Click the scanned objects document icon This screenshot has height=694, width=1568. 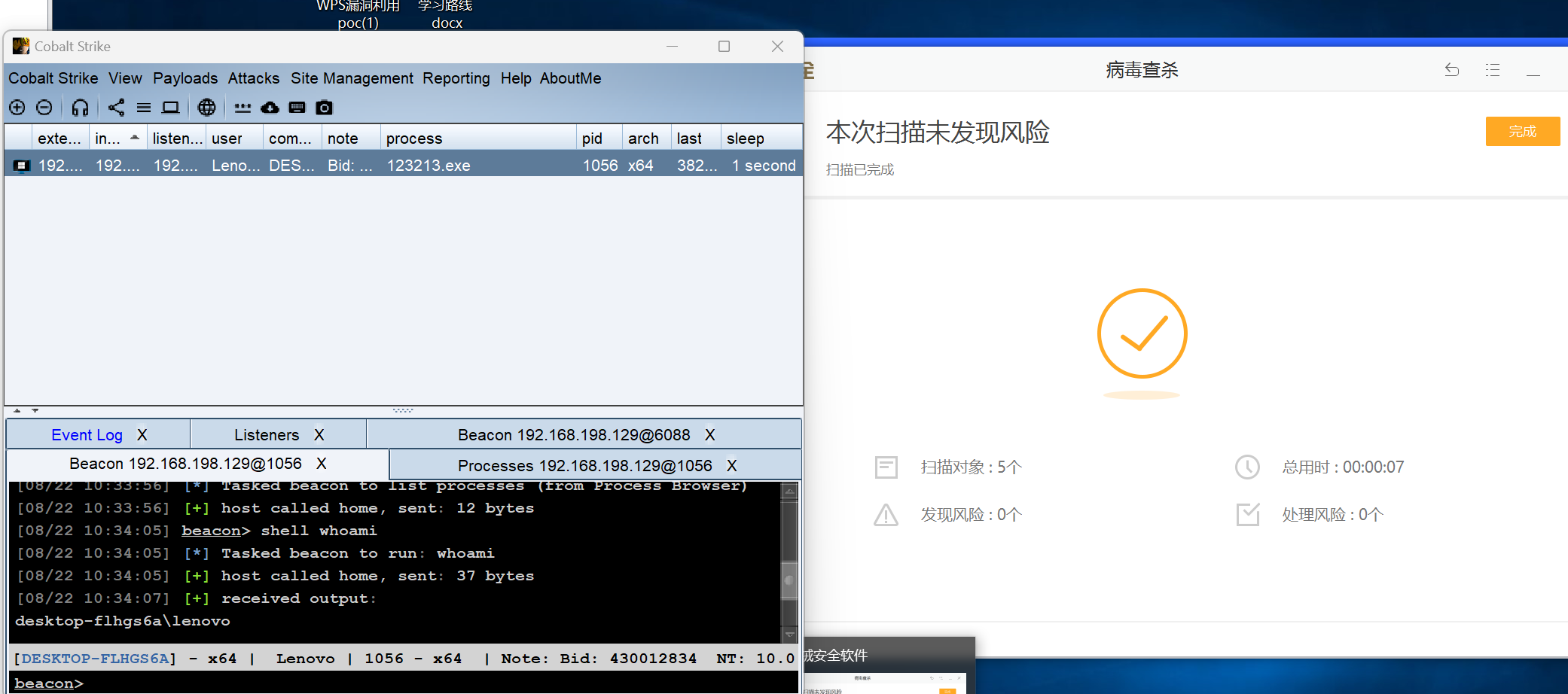pos(886,467)
